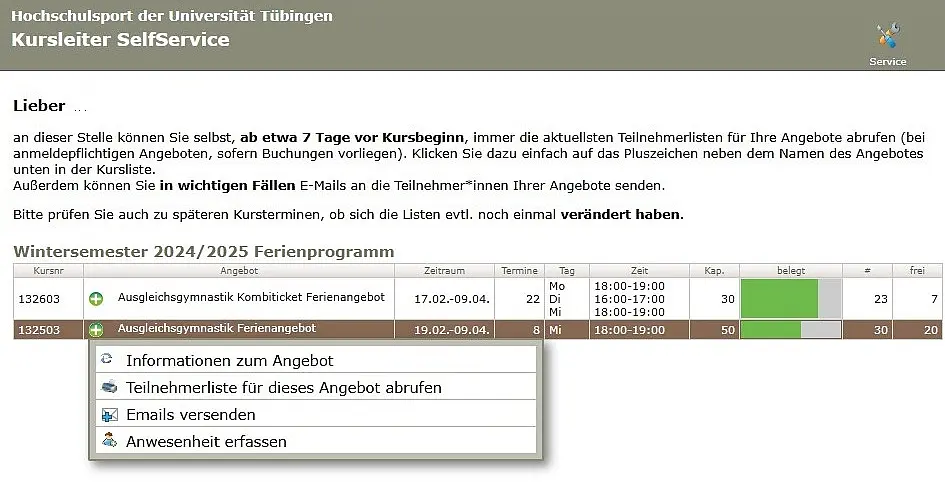Screen dimensions: 945x484
Task: Click the Kursnr column header
Action: (49, 271)
